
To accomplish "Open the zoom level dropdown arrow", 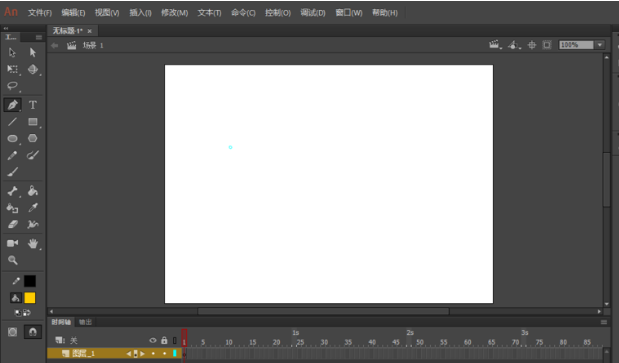I will coord(600,45).
